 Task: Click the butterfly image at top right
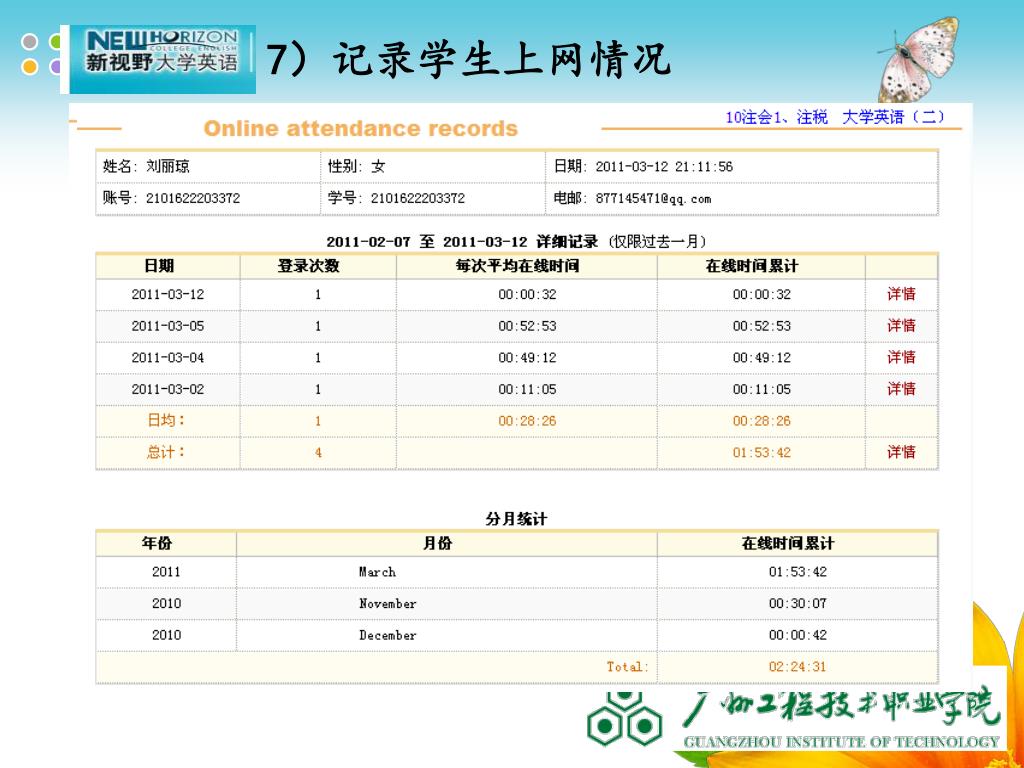coord(918,59)
